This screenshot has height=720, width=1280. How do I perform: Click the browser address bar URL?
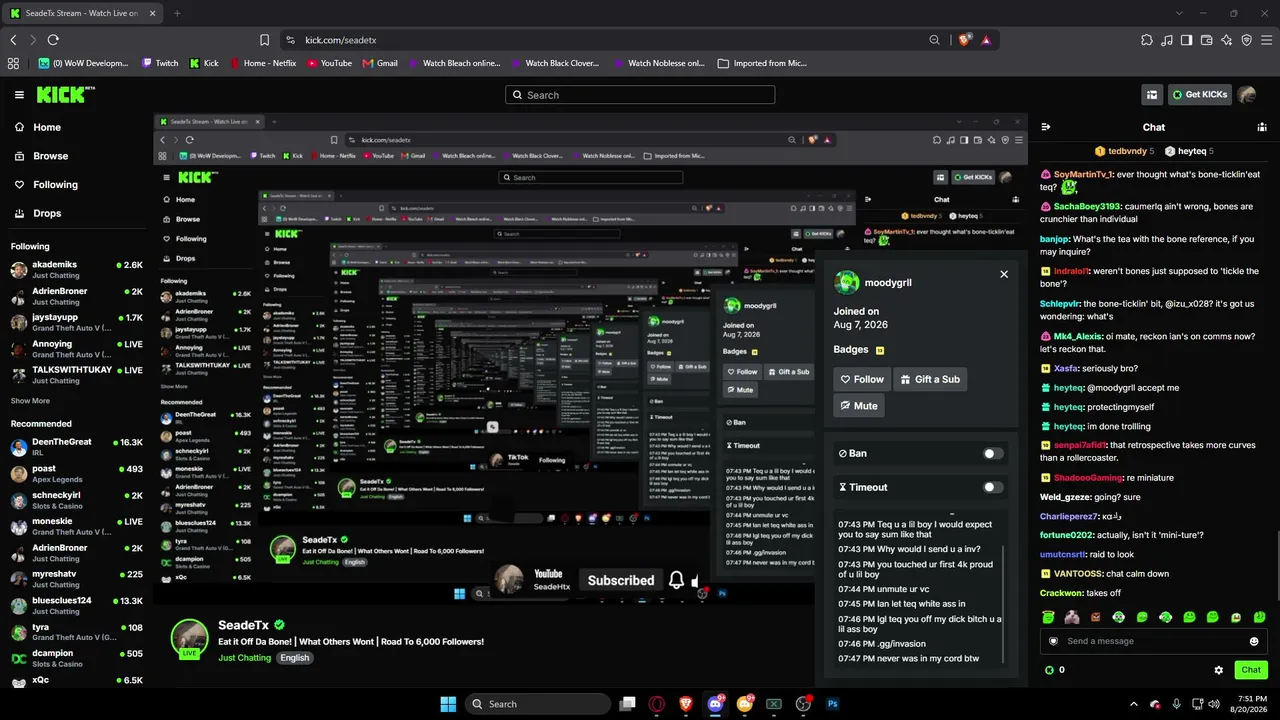coord(341,40)
